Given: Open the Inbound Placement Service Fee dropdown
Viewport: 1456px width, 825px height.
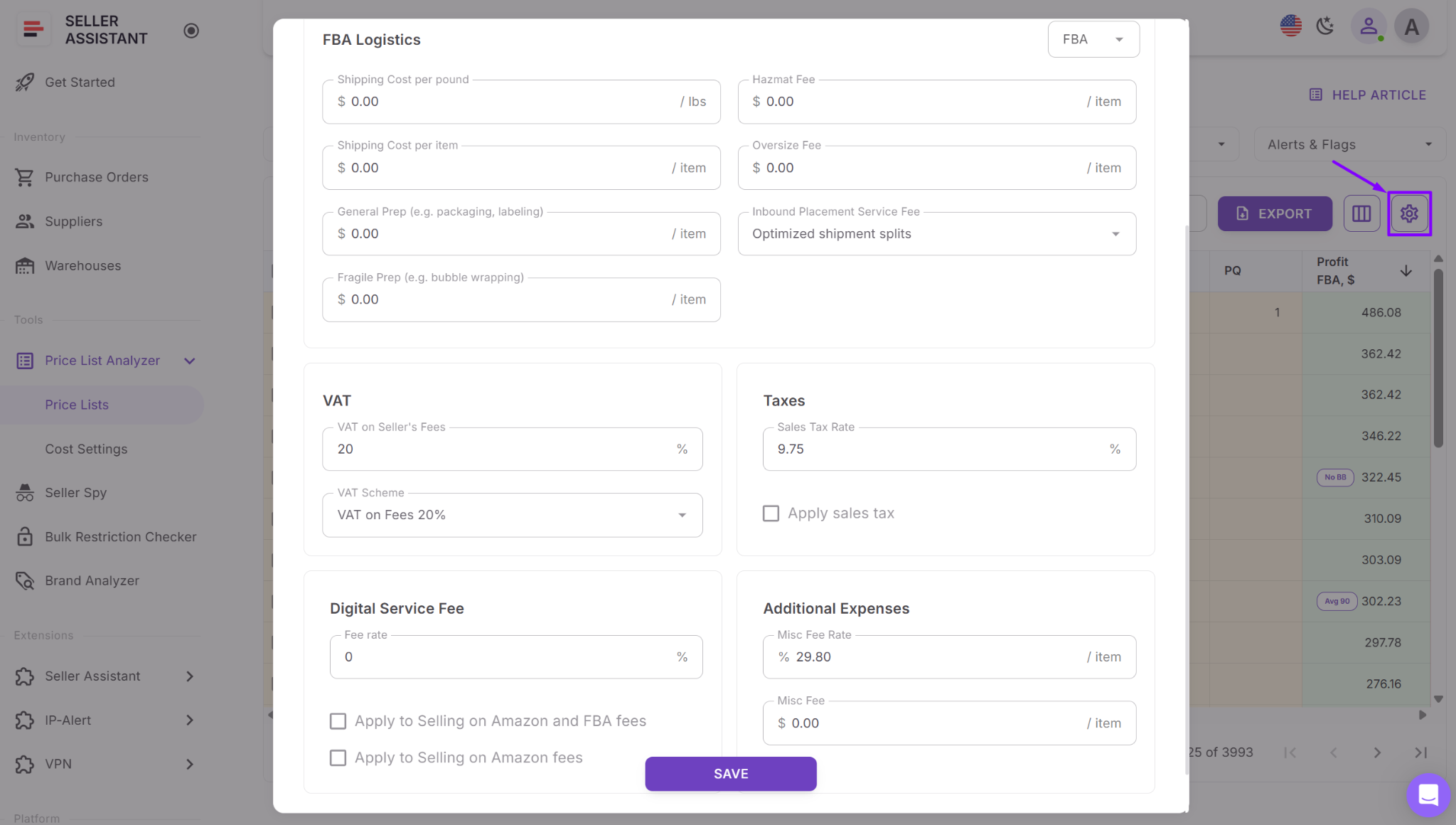Looking at the screenshot, I should tap(1113, 233).
